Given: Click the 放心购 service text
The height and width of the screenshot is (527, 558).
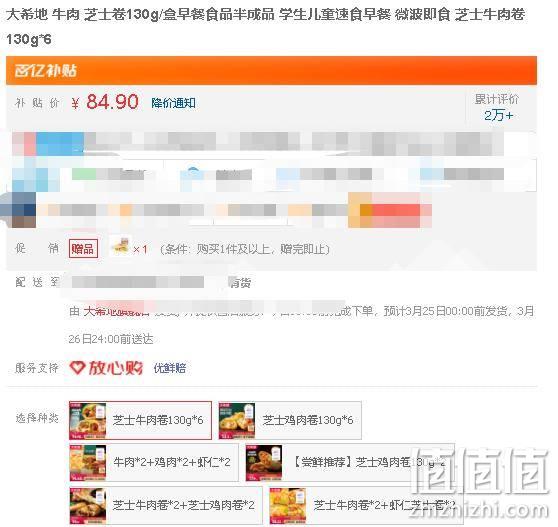Looking at the screenshot, I should [116, 368].
